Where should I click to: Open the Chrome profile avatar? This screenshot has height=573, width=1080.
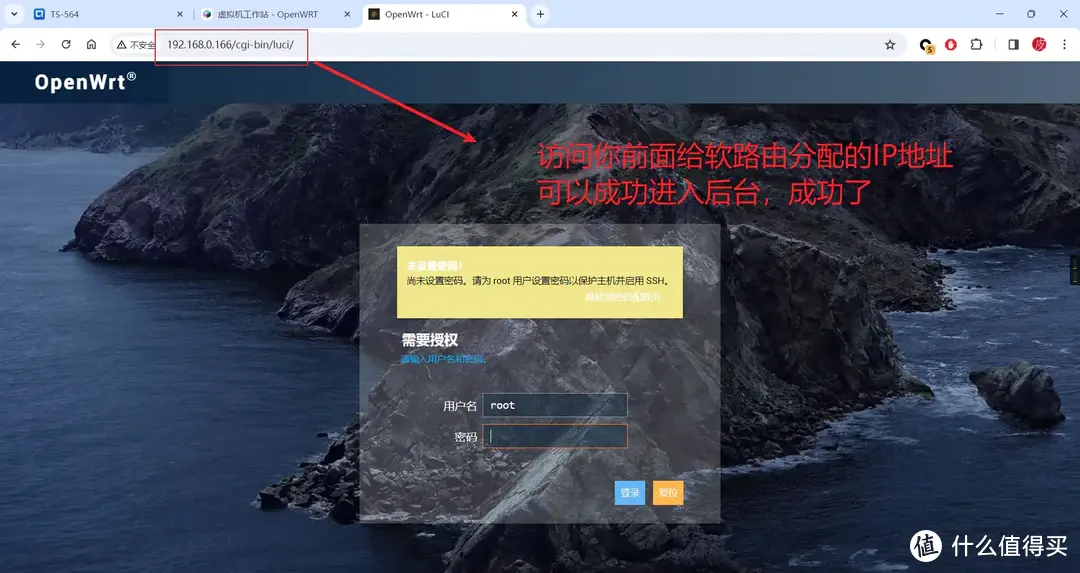(1039, 45)
